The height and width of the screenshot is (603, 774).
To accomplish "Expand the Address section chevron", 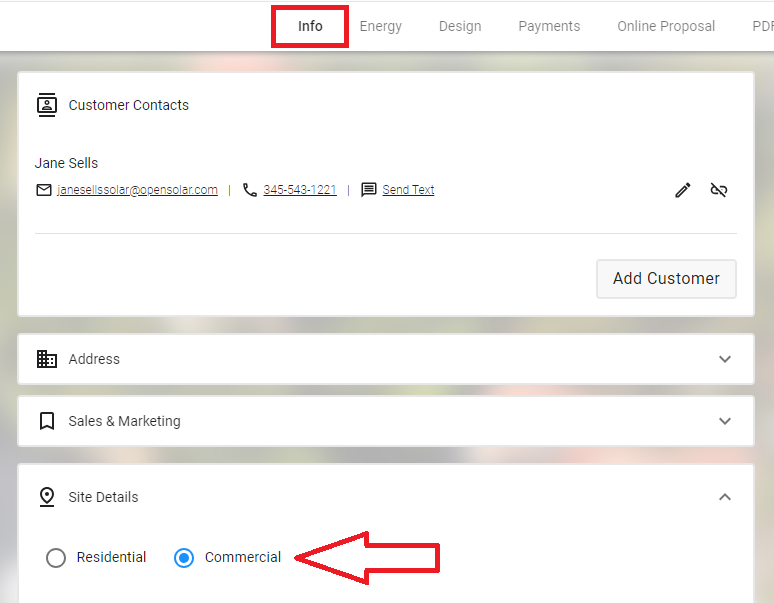I will pyautogui.click(x=725, y=359).
